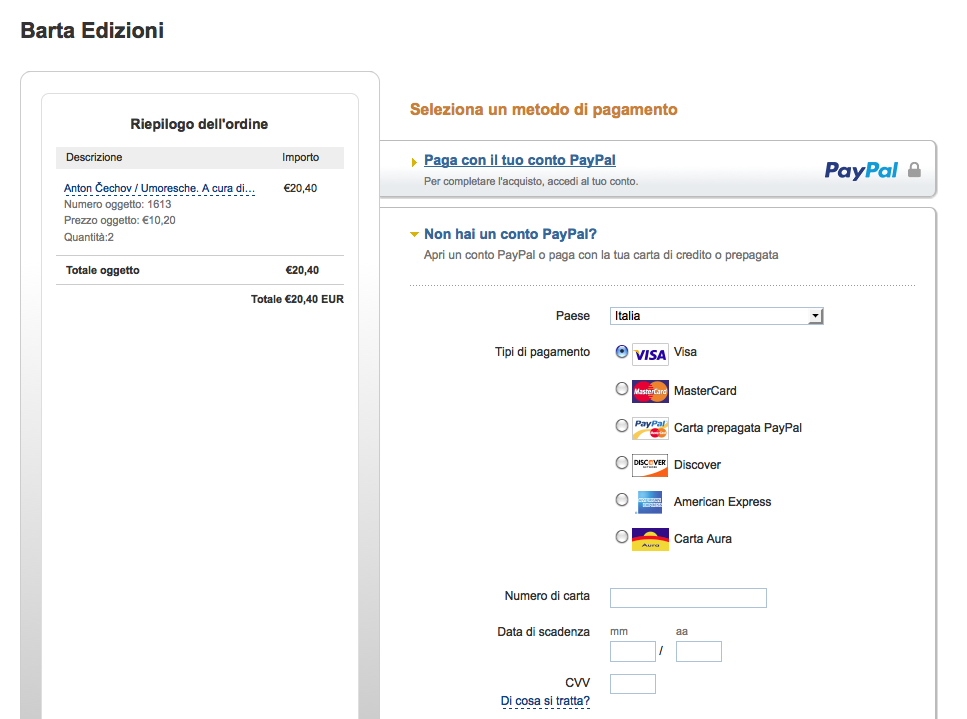Click the 'Barta Edizioni' merchant title
The image size is (967, 719).
coord(93,30)
